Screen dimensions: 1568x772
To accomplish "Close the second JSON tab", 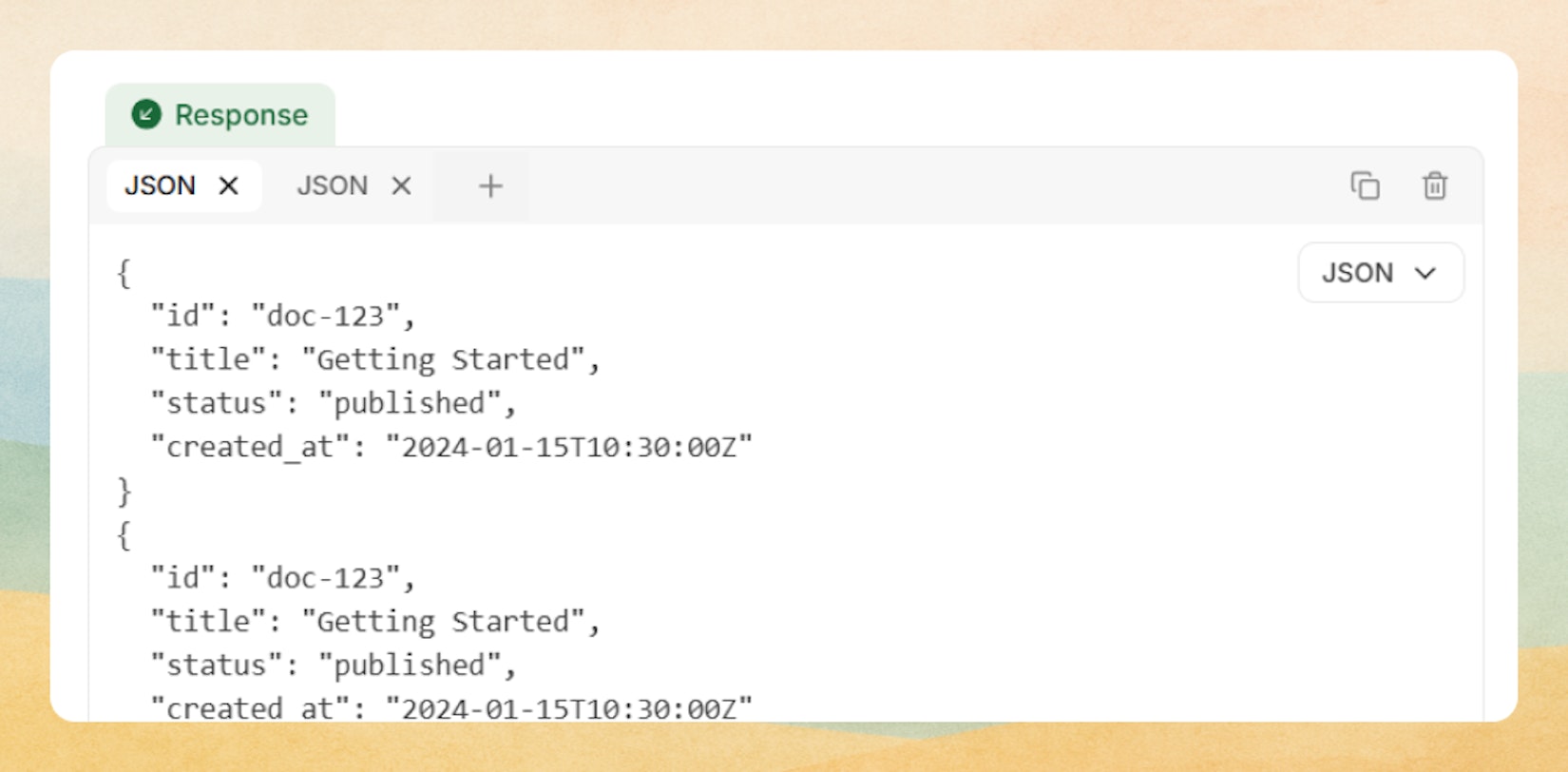I will tap(401, 186).
